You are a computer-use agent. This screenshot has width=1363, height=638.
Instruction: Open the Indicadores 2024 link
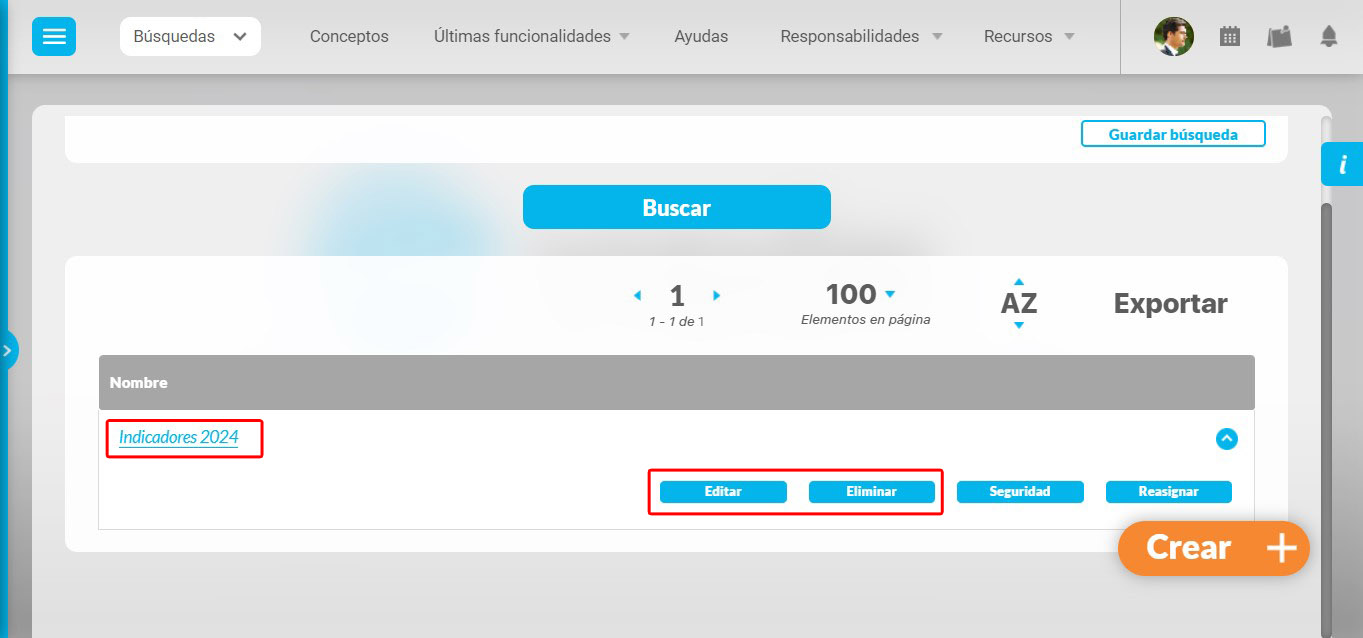point(179,437)
